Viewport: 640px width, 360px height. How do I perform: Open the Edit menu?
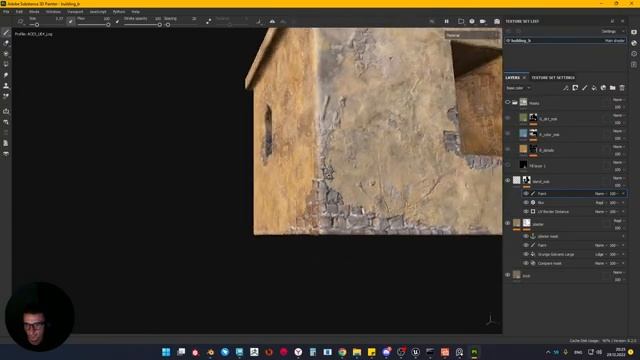tap(19, 12)
